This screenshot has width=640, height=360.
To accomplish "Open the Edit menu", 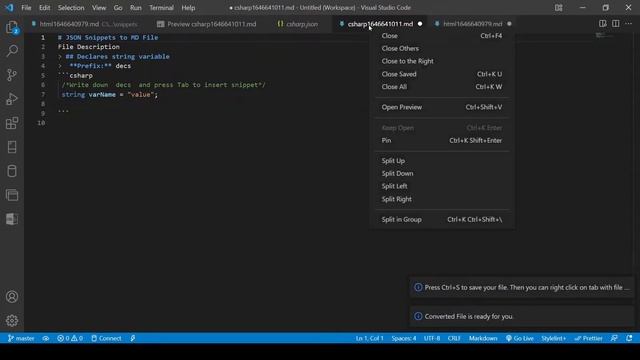I will (44, 8).
